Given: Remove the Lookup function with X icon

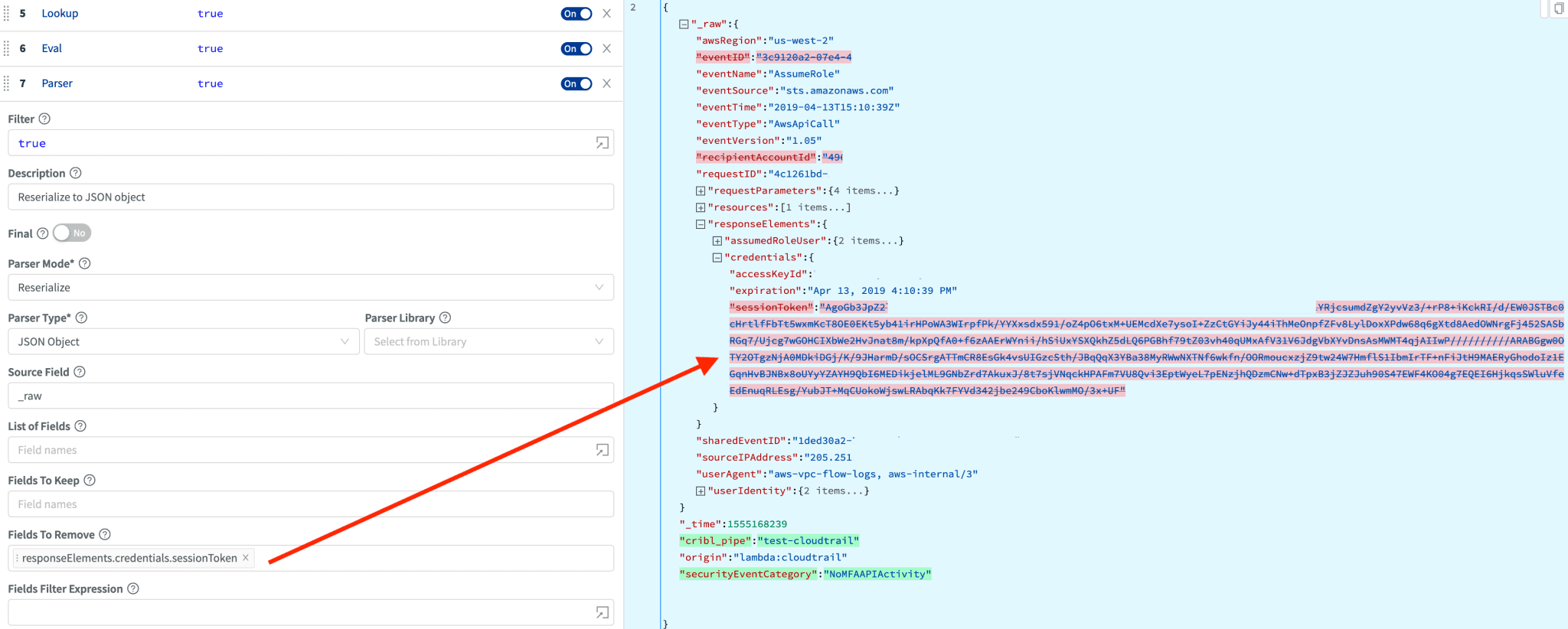Looking at the screenshot, I should pos(606,14).
